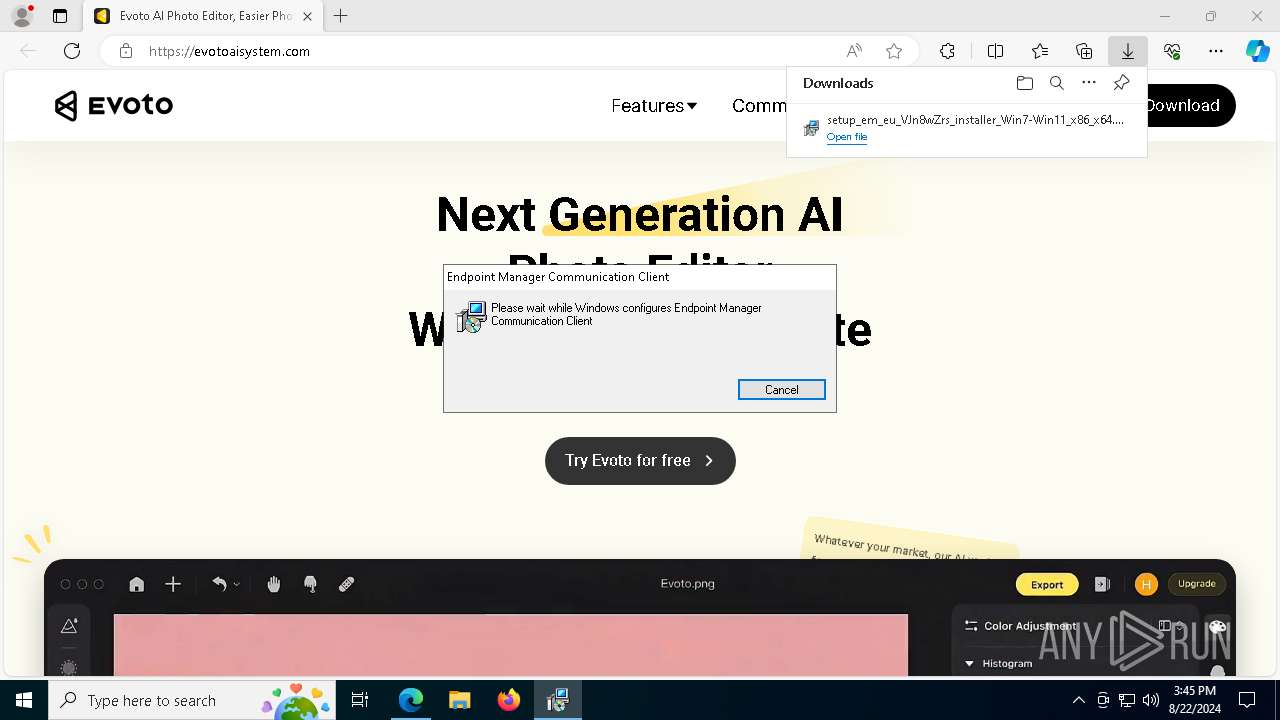Open the tab actions menu icon
This screenshot has width=1280, height=720.
60,16
